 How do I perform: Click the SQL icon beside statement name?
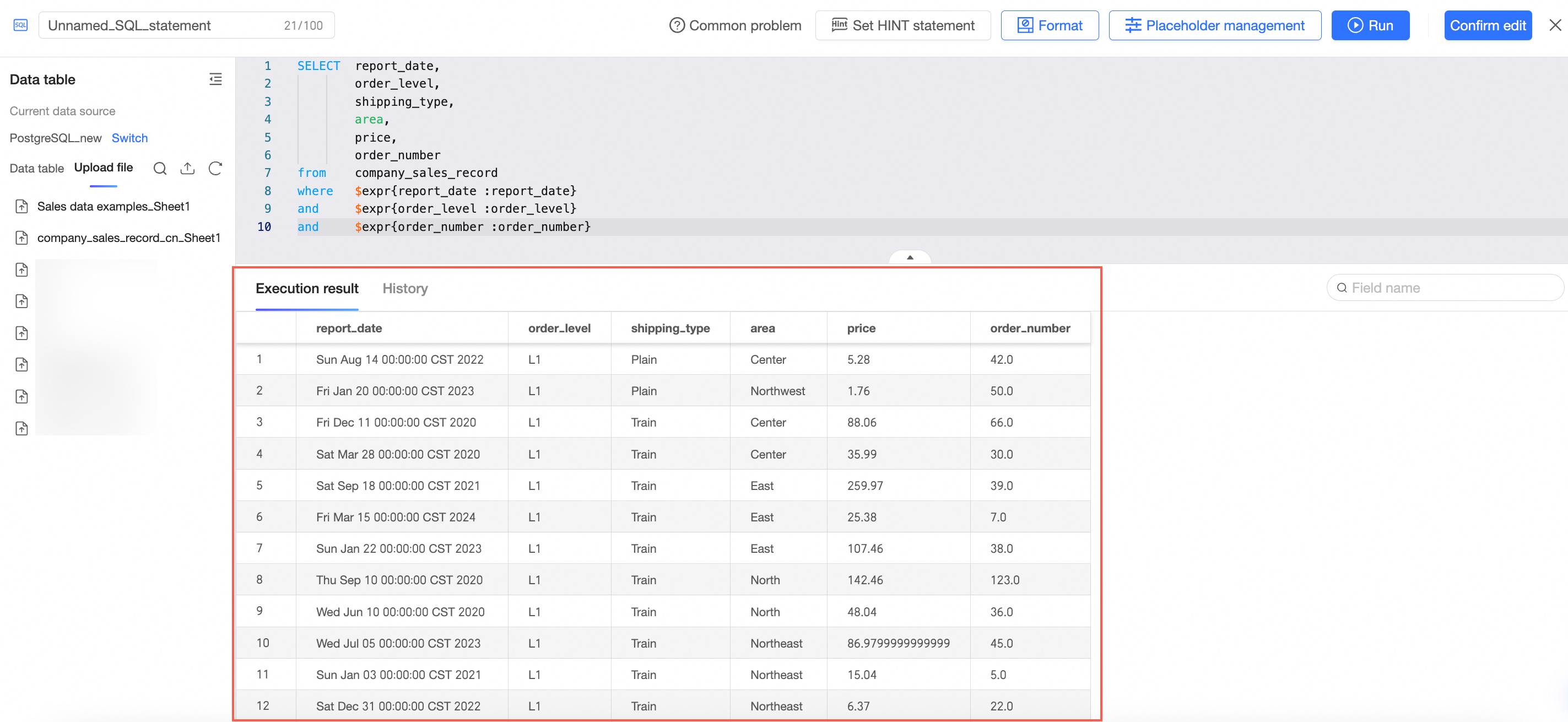click(20, 25)
